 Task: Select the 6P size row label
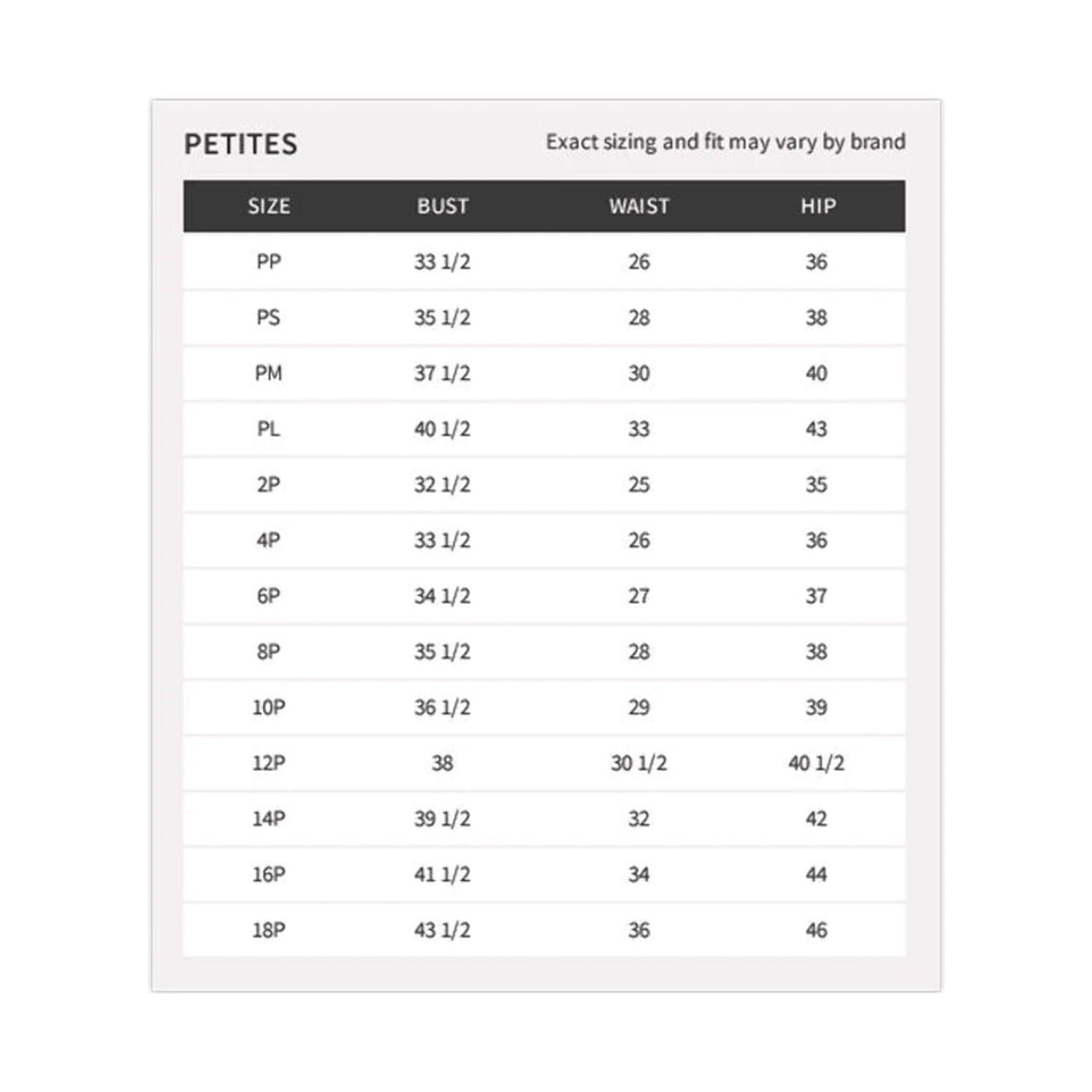pos(269,596)
